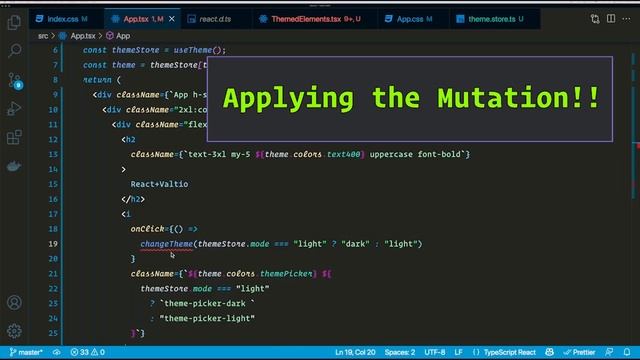Image resolution: width=640 pixels, height=360 pixels.
Task: Click the Prettier status item
Action: [579, 352]
